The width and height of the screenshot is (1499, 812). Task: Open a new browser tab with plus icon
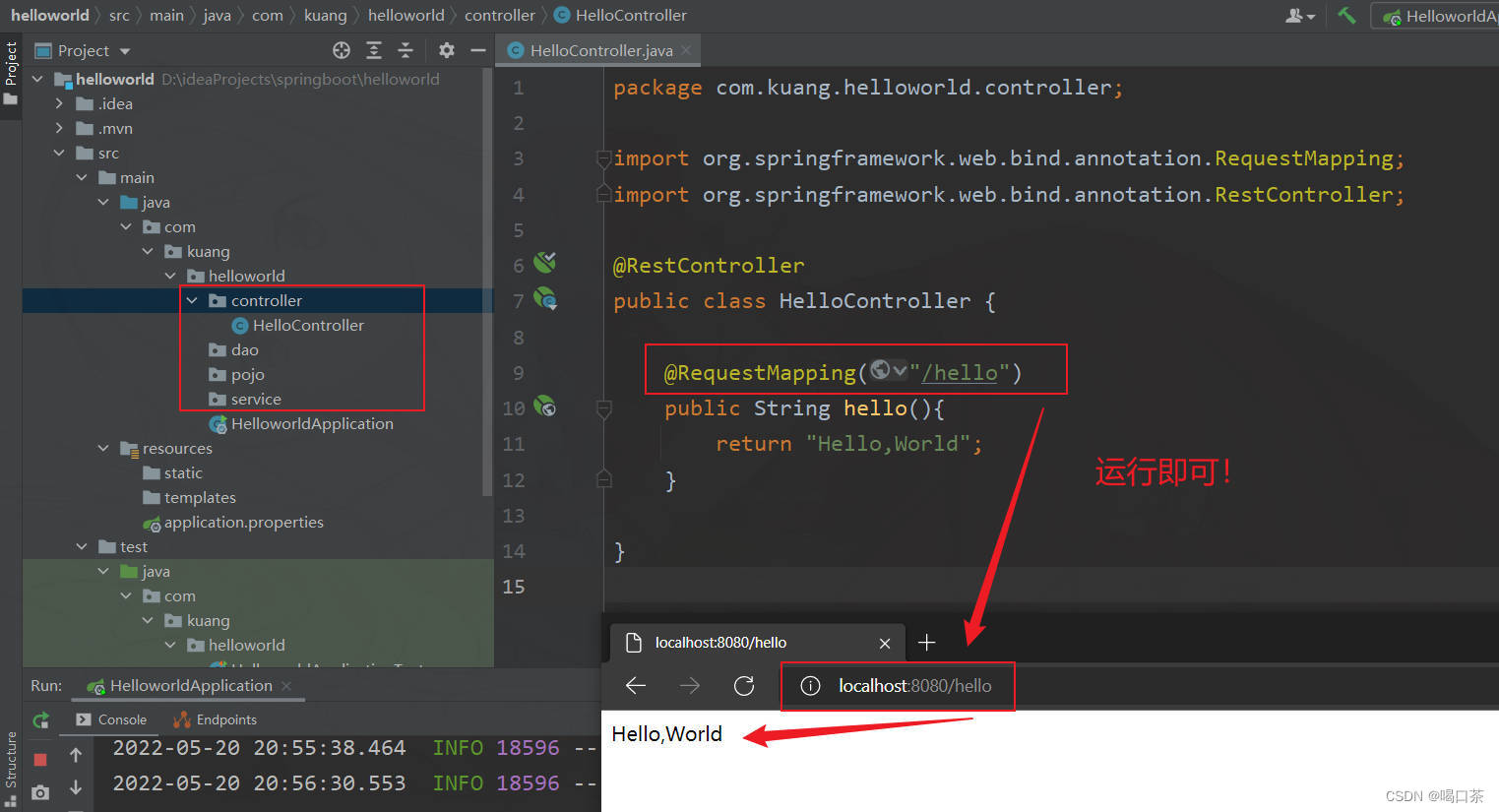tap(926, 643)
